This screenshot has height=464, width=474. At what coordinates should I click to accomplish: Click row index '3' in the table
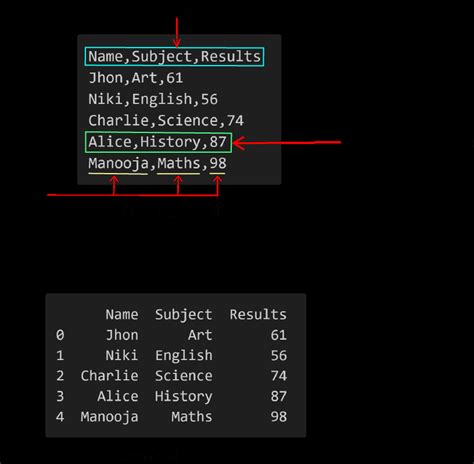(x=60, y=396)
